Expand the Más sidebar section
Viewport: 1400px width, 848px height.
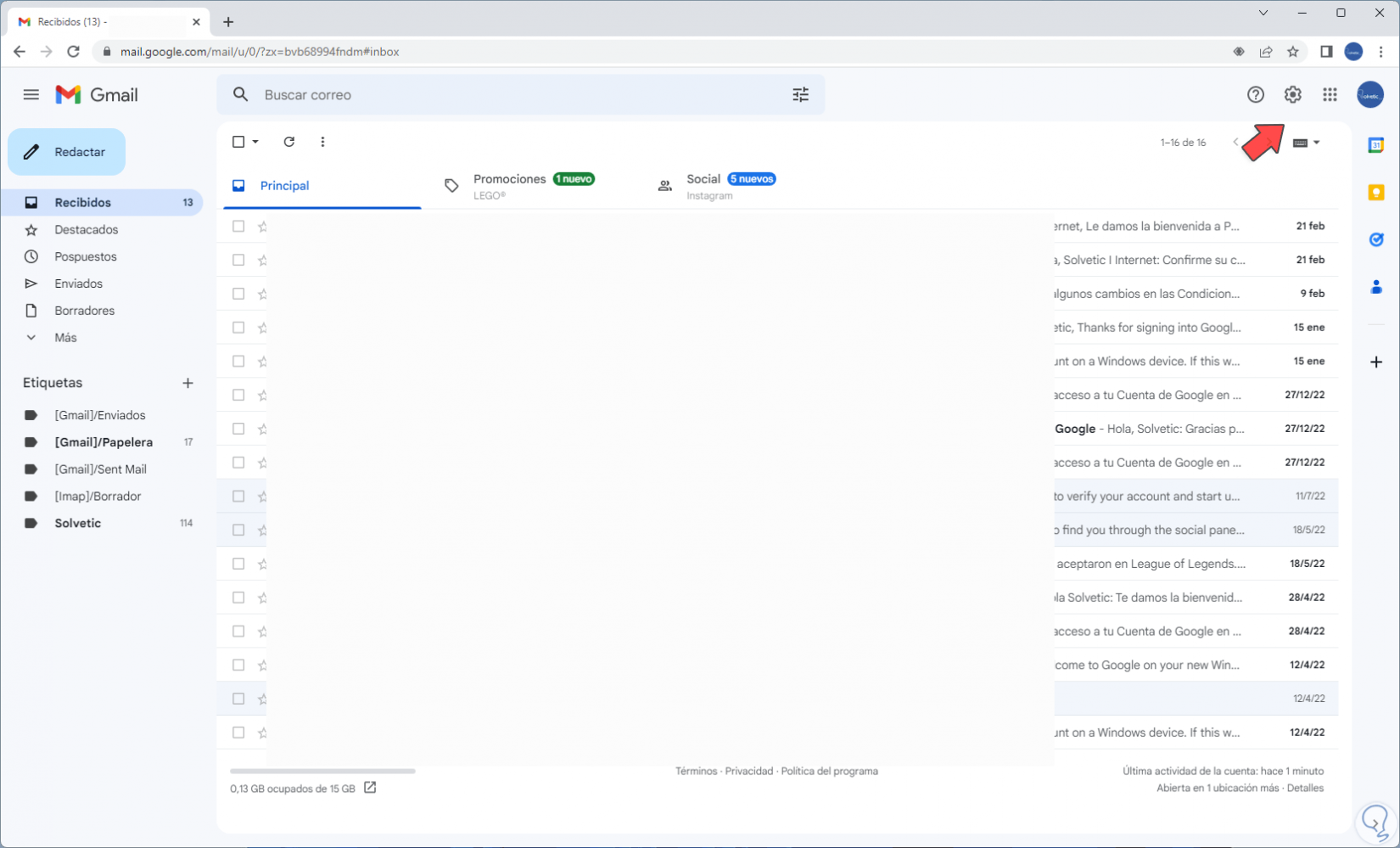click(x=64, y=338)
